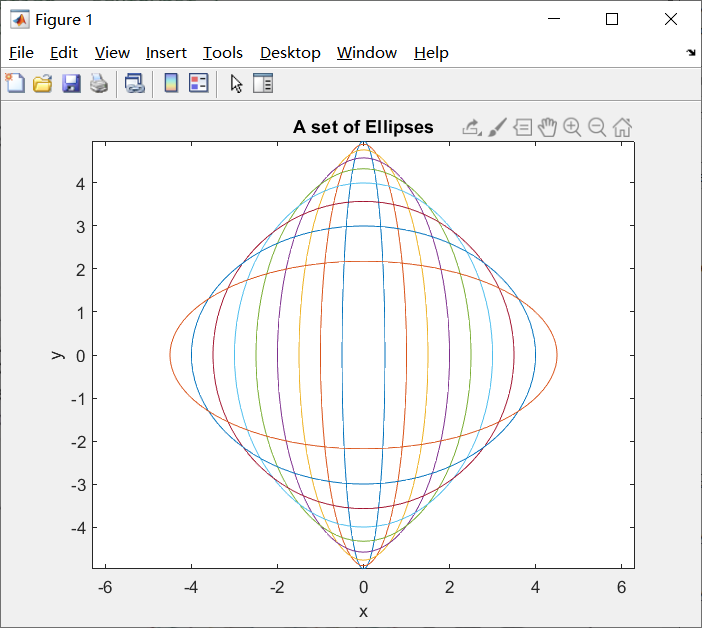The width and height of the screenshot is (702, 628).
Task: Insert a legend via the toolbar icon
Action: pyautogui.click(x=199, y=83)
